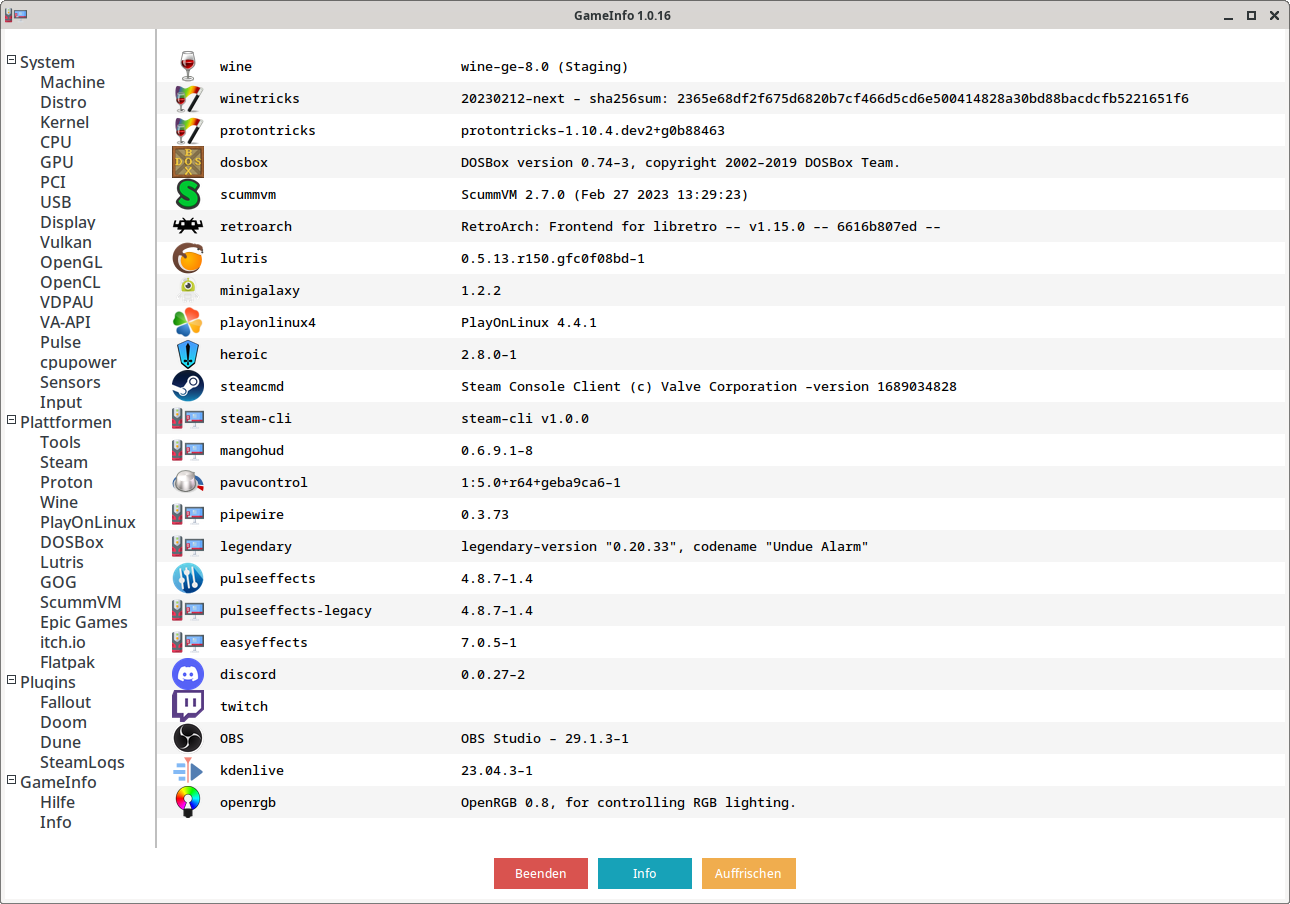Open Hilfe under GameInfo
This screenshot has height=904, width=1290.
57,802
